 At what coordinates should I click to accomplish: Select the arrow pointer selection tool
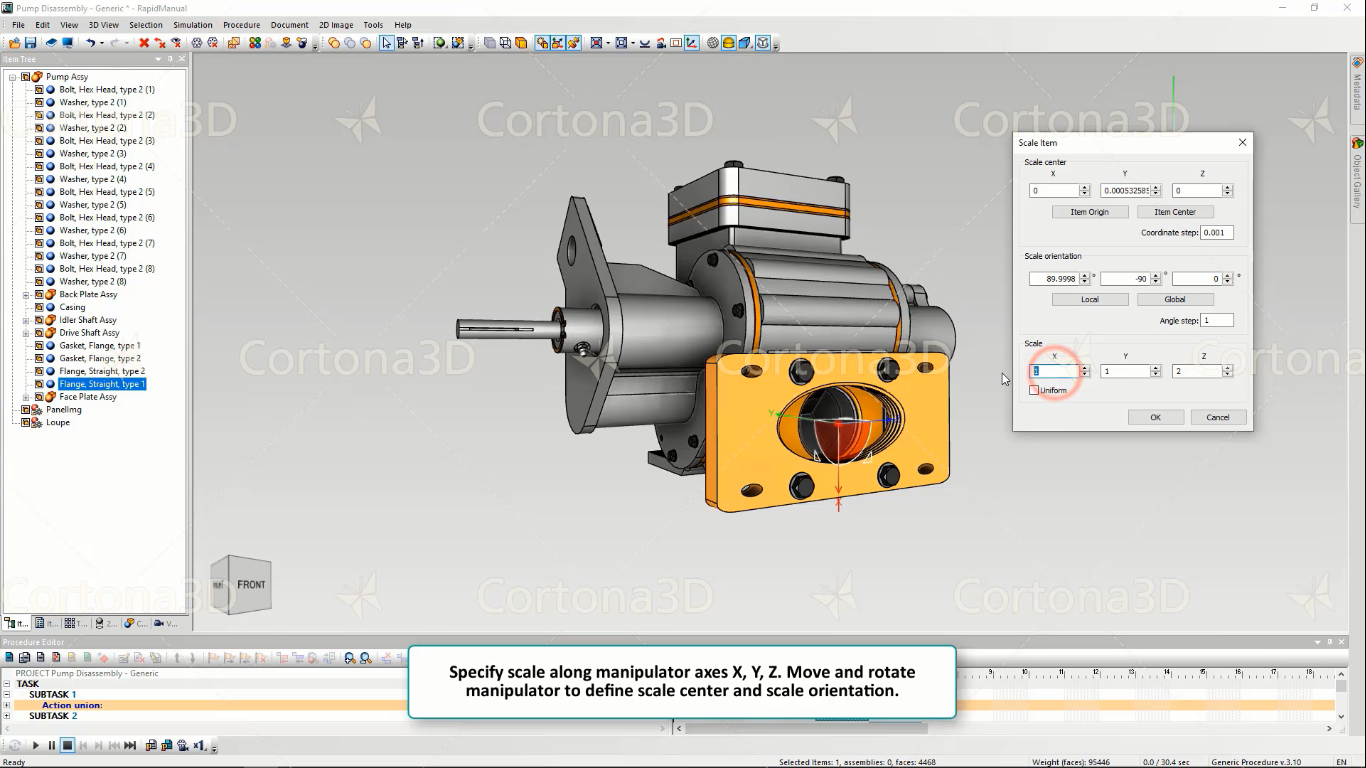click(386, 43)
